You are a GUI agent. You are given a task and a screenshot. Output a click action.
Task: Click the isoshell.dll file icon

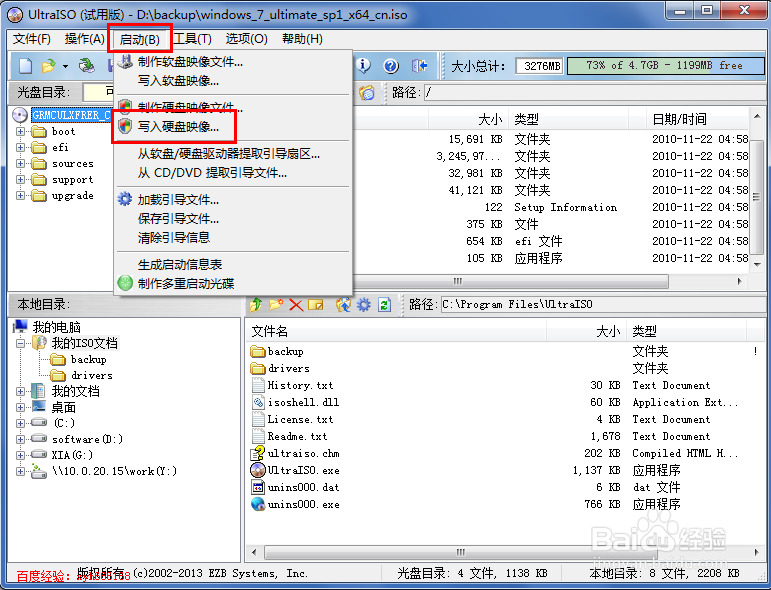(258, 402)
